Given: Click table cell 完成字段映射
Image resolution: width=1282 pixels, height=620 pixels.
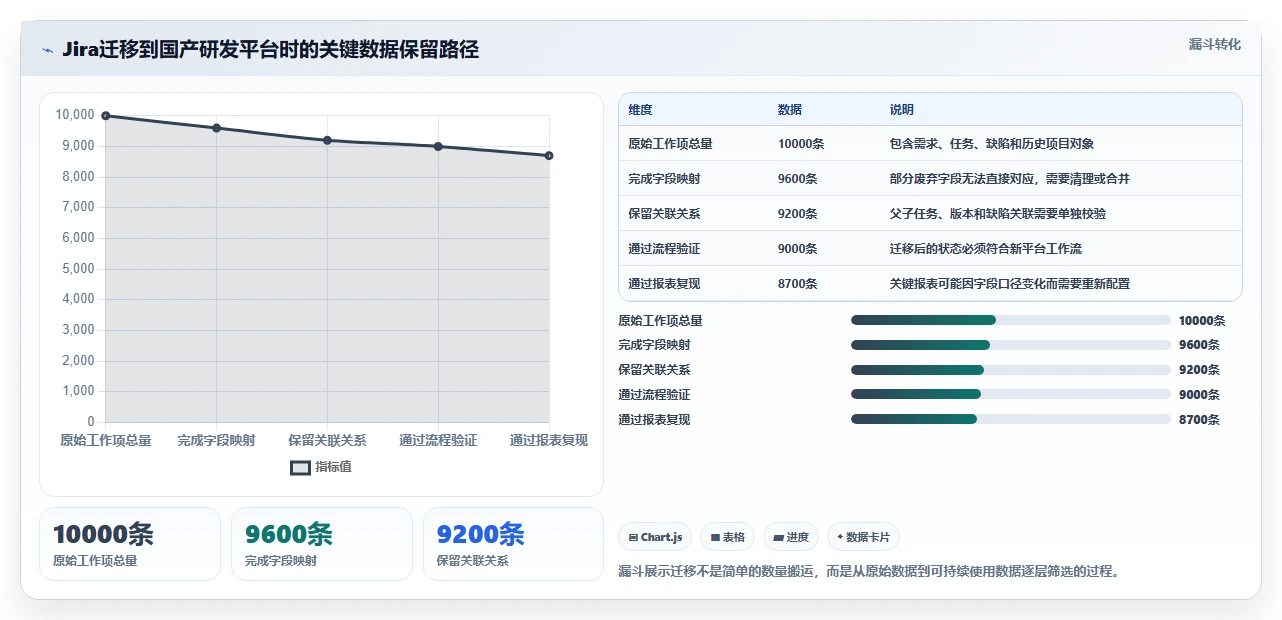Looking at the screenshot, I should point(664,179).
